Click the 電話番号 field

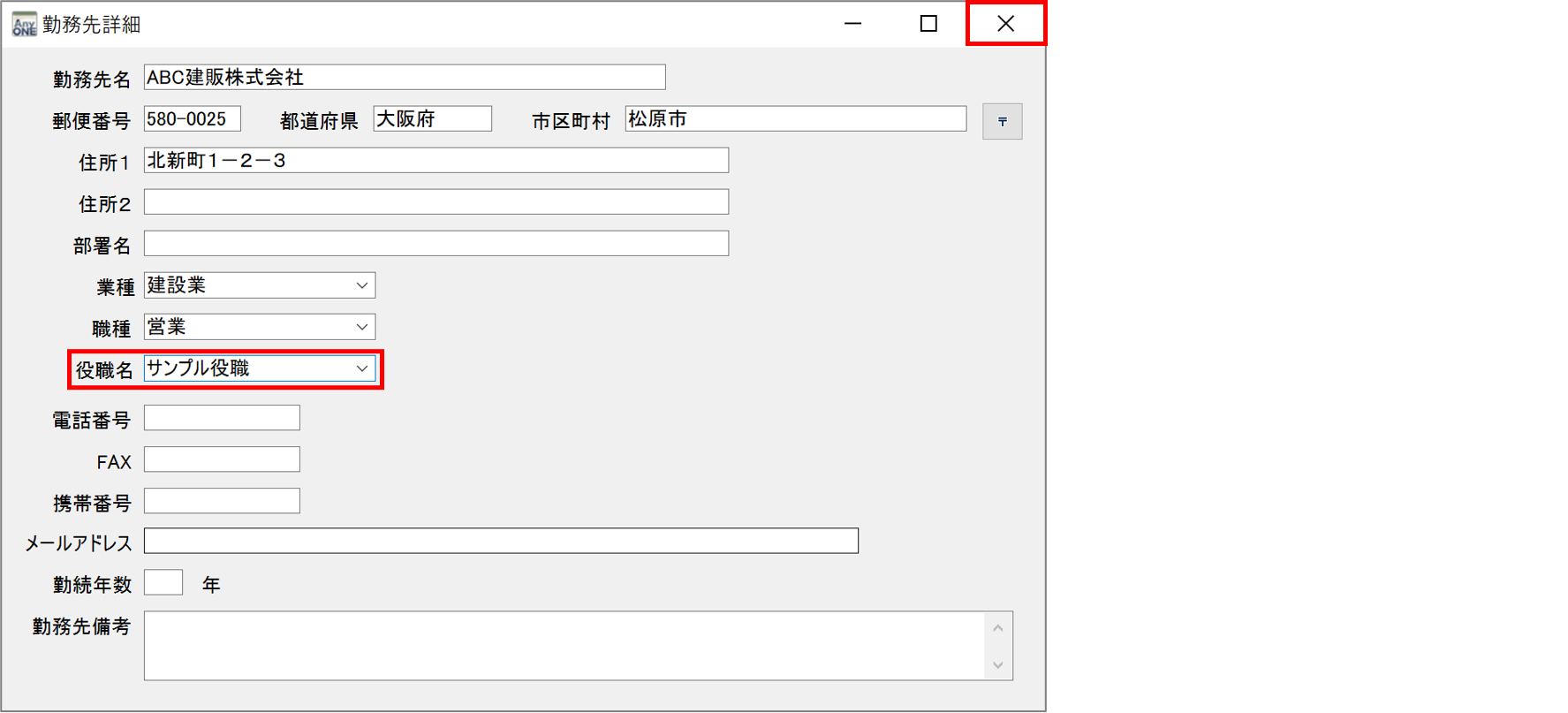pos(222,418)
